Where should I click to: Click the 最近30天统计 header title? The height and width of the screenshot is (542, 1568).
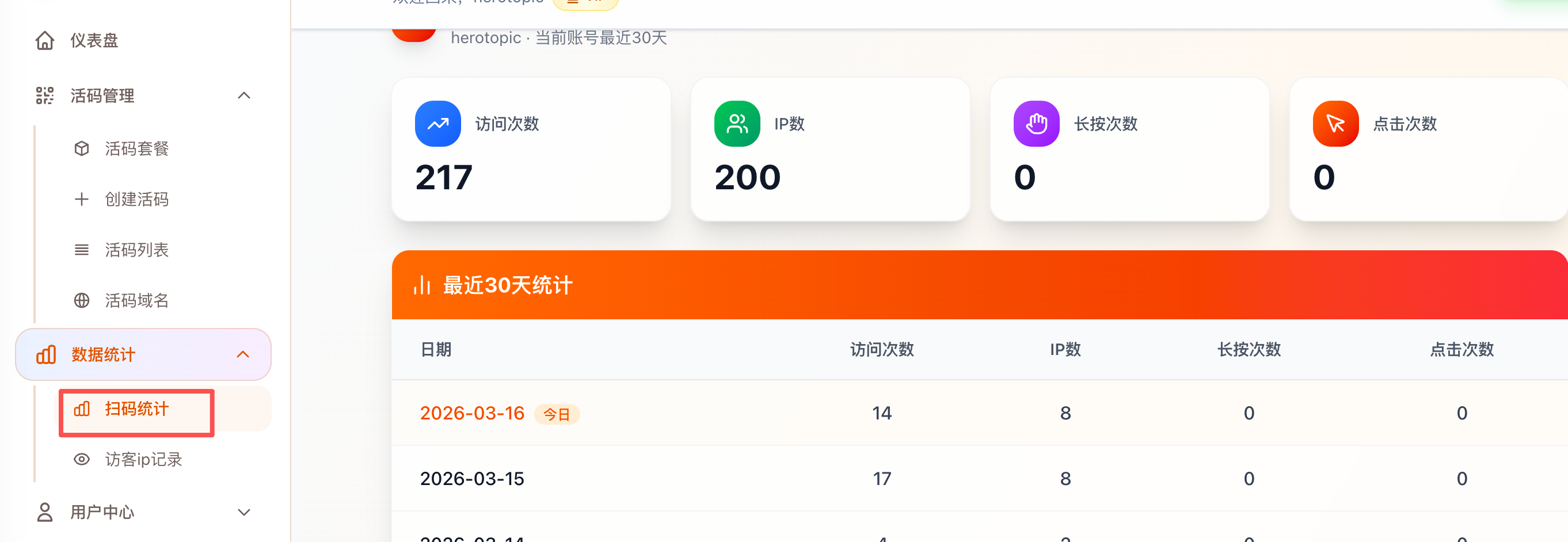pyautogui.click(x=508, y=285)
